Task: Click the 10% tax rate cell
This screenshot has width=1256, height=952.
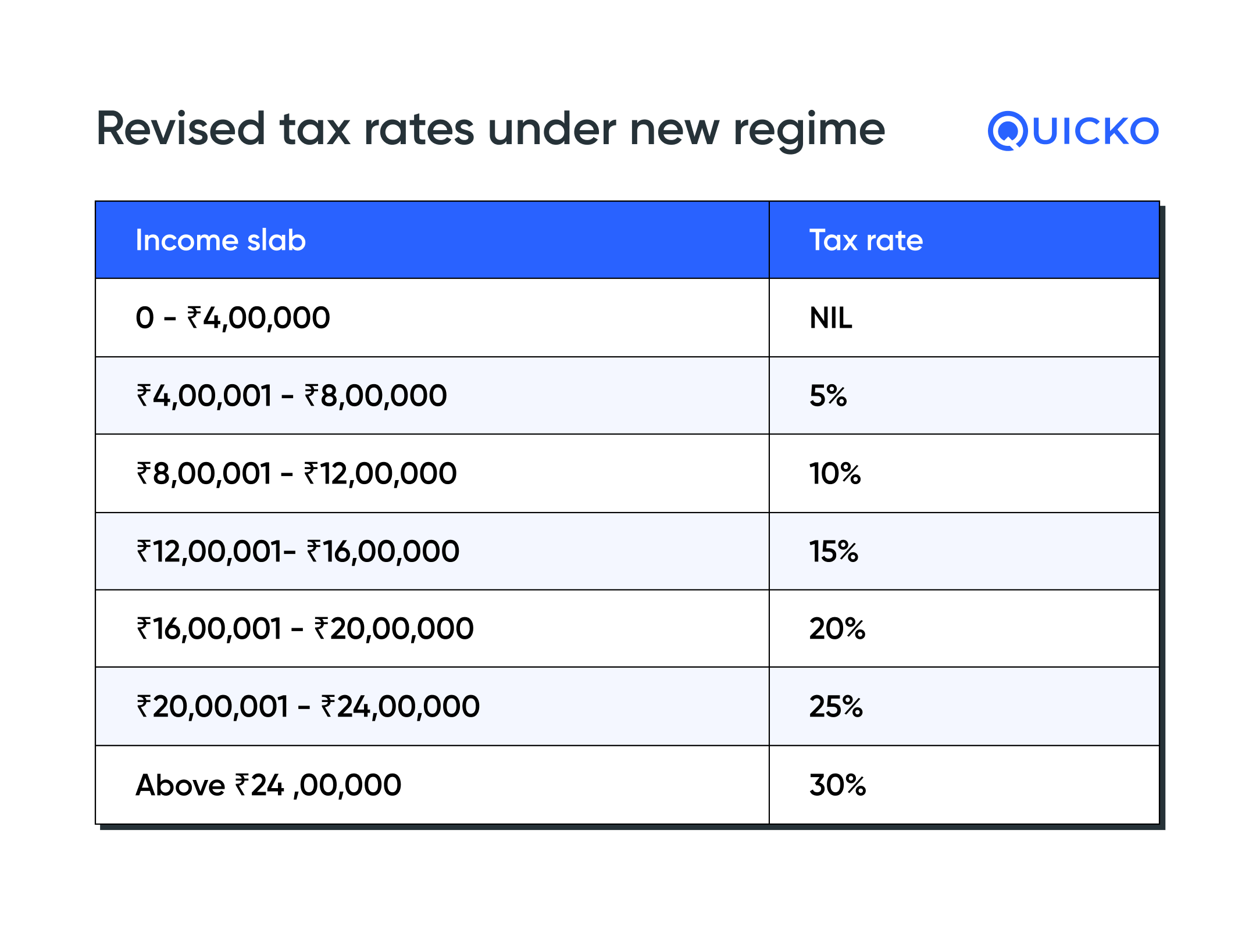Action: coord(834,473)
